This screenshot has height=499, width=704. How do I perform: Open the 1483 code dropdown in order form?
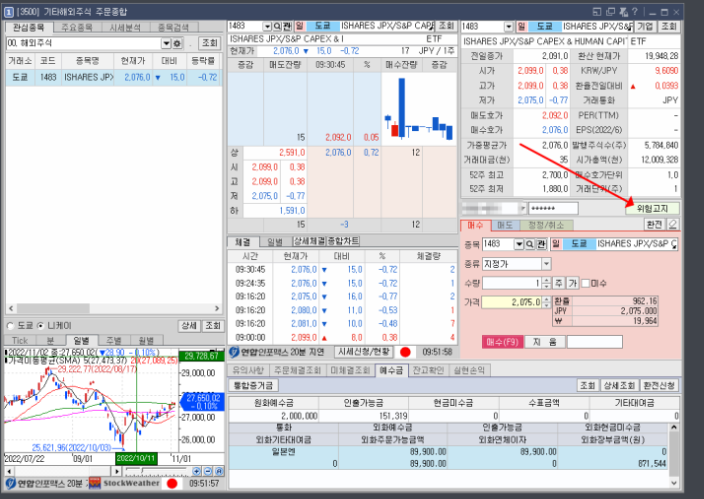[x=519, y=244]
